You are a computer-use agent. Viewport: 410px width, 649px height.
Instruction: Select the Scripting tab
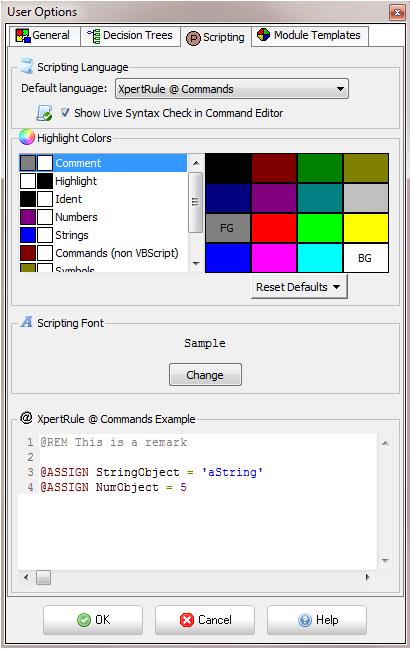click(x=216, y=37)
